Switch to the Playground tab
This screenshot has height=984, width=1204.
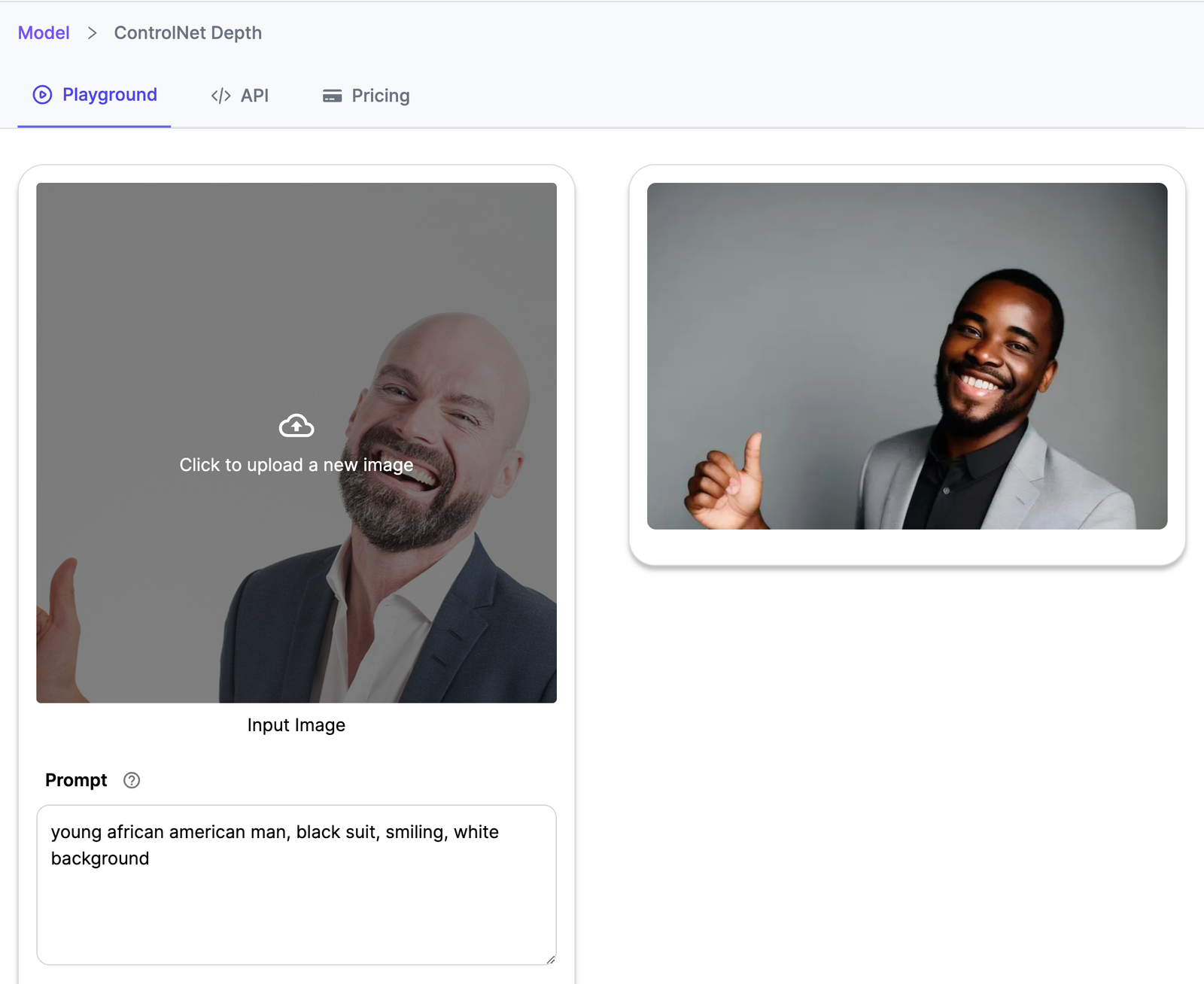pyautogui.click(x=109, y=95)
